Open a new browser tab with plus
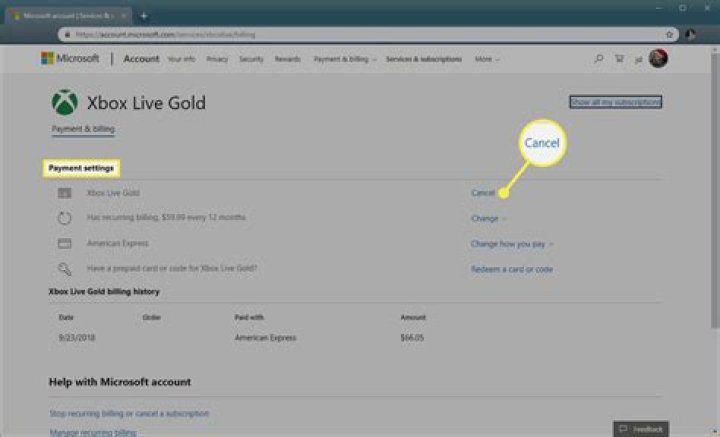This screenshot has width=720, height=437. [x=144, y=15]
